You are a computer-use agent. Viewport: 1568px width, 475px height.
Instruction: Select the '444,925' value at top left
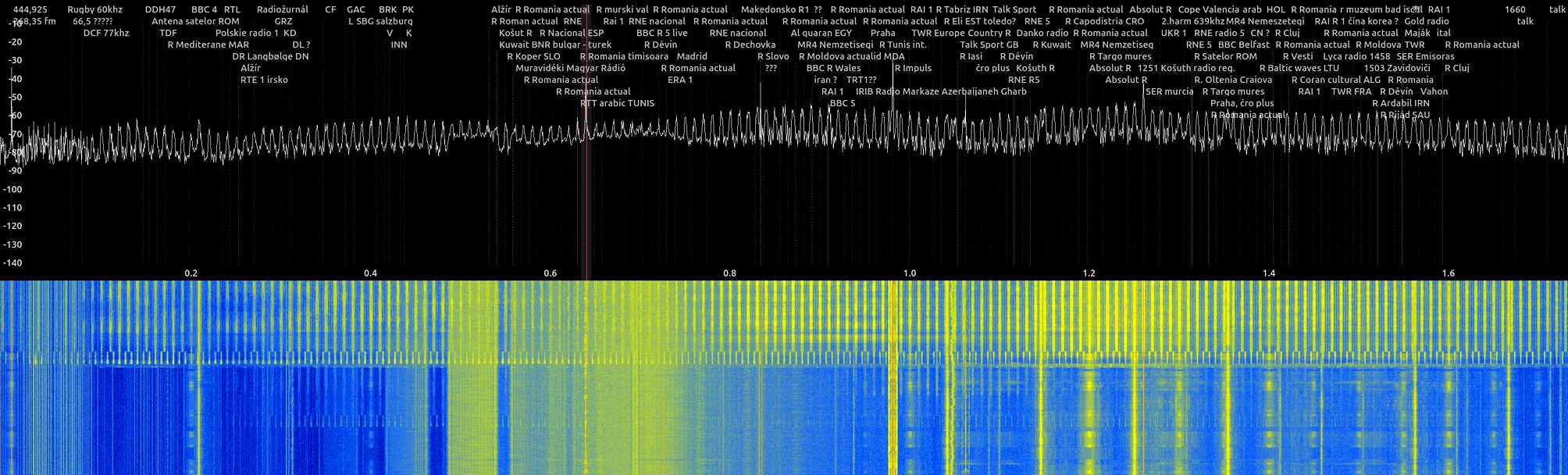[x=30, y=9]
